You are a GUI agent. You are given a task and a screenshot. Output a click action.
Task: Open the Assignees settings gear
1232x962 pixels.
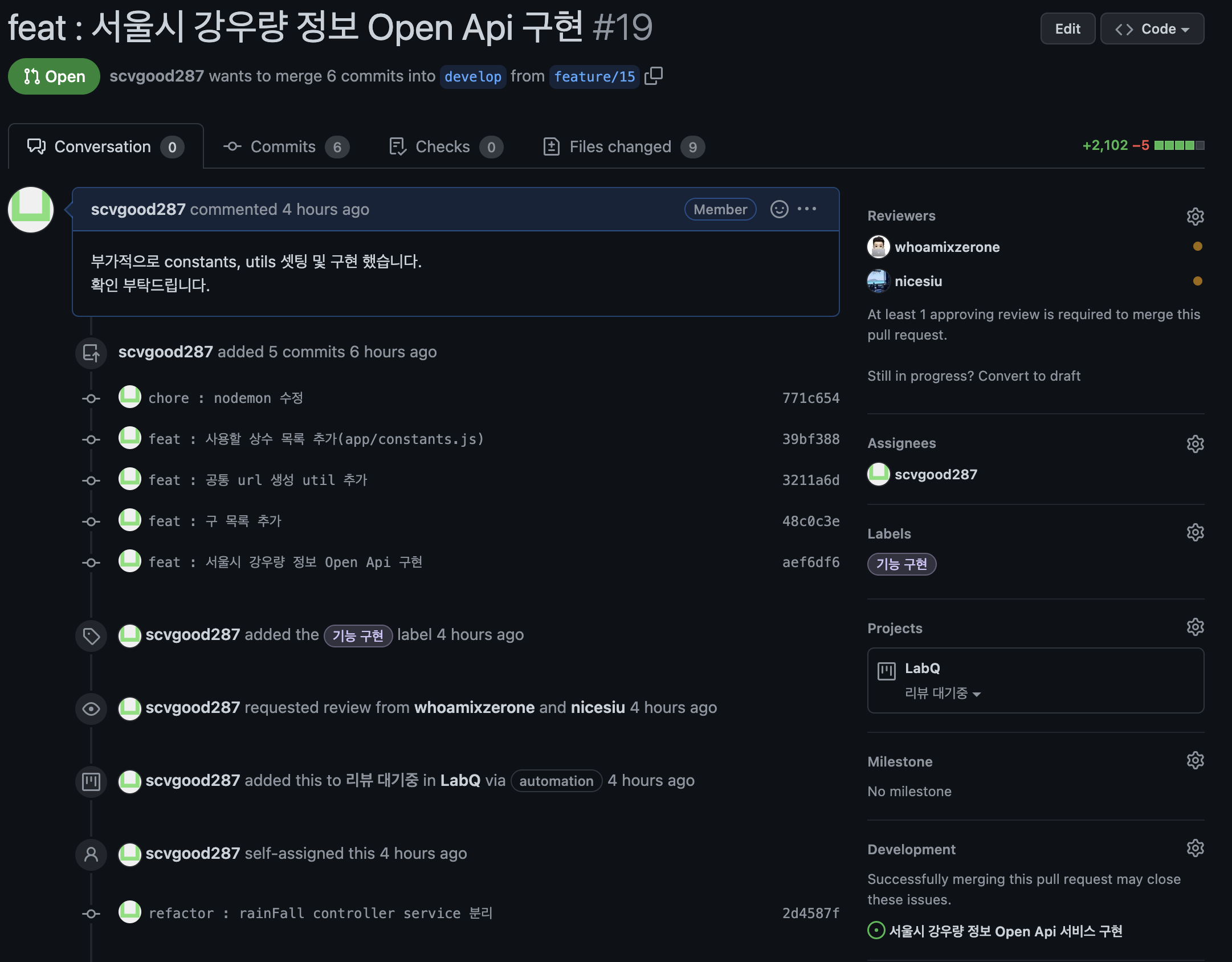click(x=1195, y=443)
